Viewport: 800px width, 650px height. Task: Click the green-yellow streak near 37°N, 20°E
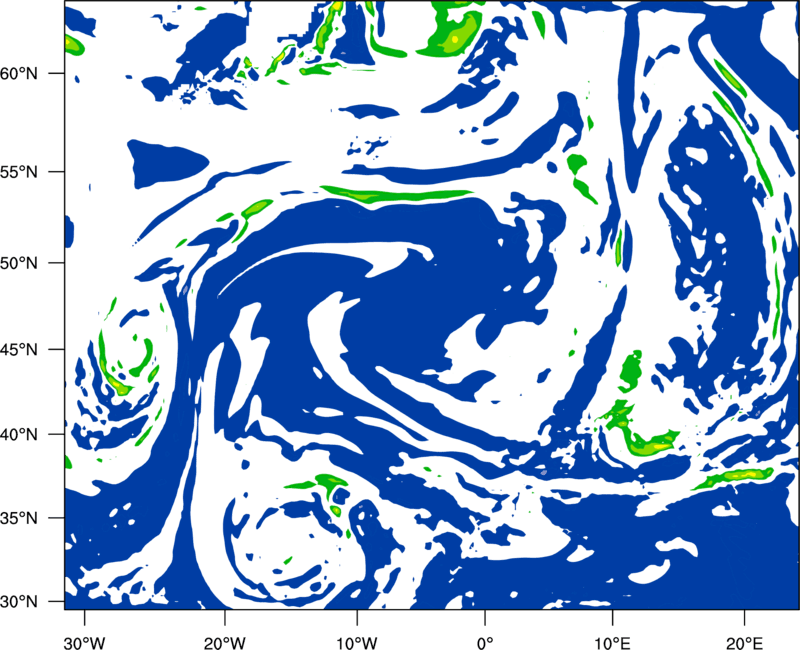pyautogui.click(x=733, y=478)
